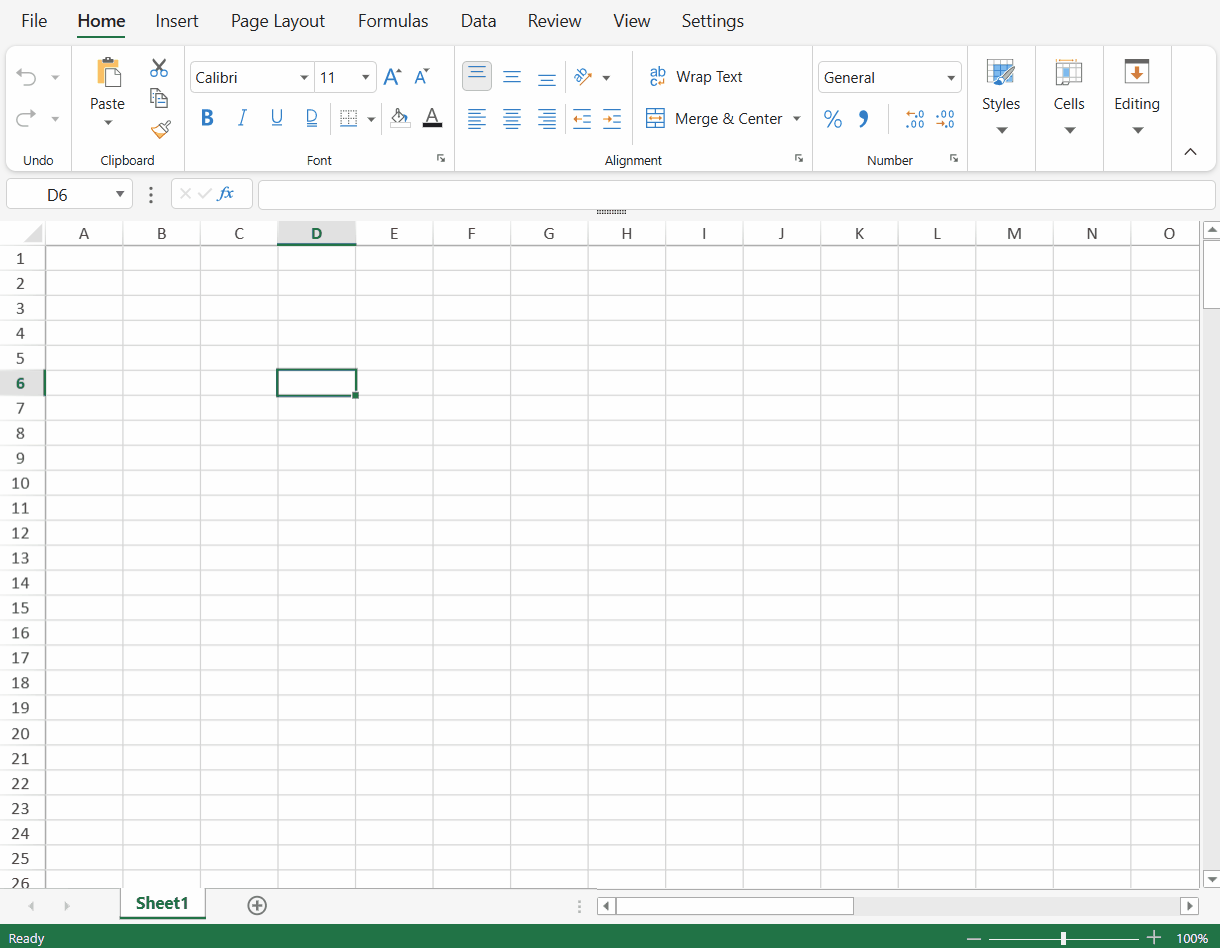Screen dimensions: 1220x948
Task: Apply Percent Style number format
Action: (x=833, y=119)
